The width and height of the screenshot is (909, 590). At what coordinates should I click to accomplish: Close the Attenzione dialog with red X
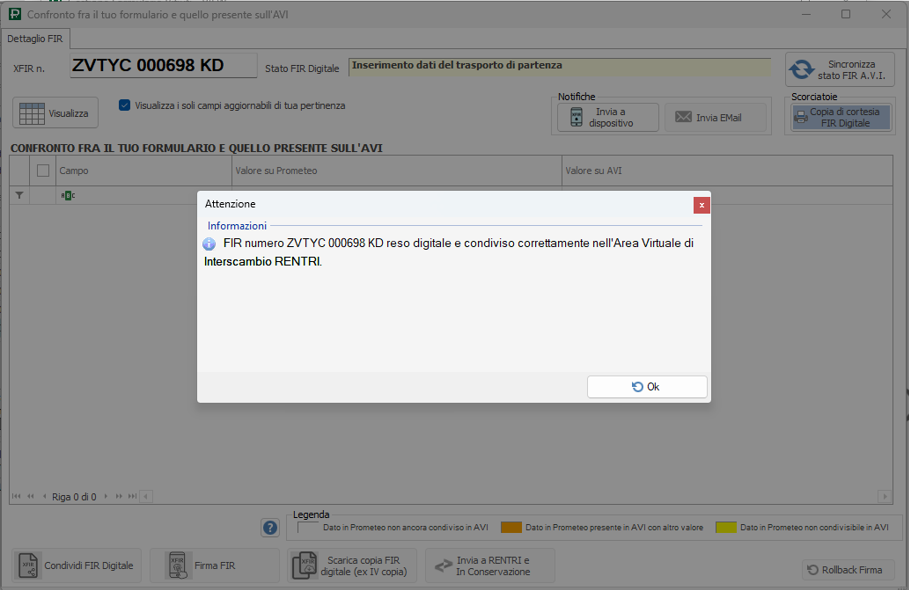[x=702, y=204]
